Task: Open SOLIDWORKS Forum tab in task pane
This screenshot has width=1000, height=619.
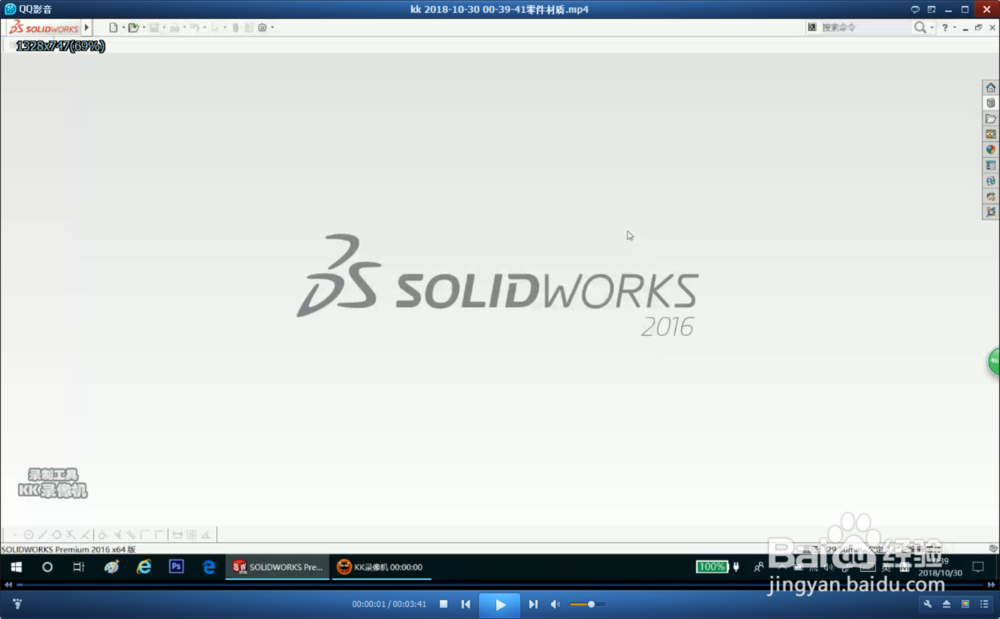Action: (990, 180)
